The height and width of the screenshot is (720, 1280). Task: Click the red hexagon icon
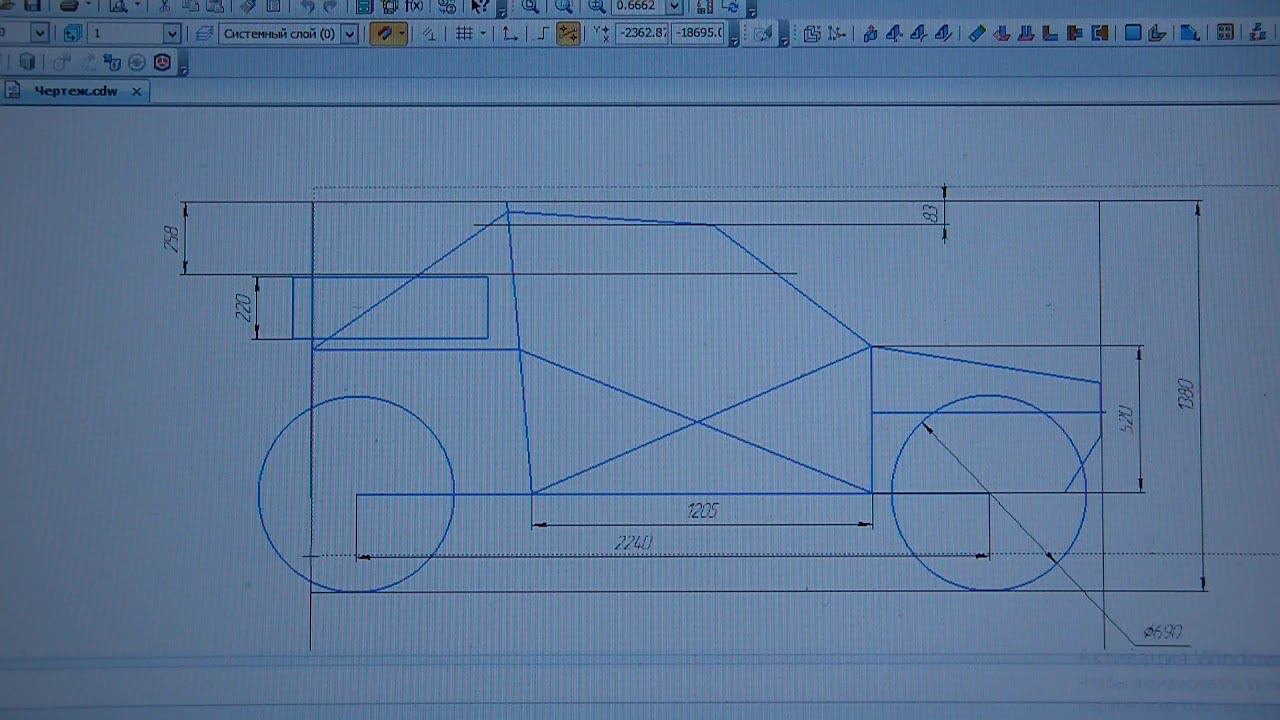162,62
